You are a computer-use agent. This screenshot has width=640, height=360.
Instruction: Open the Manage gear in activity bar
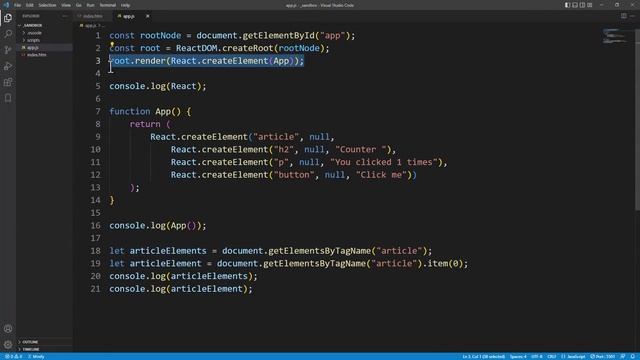8,344
